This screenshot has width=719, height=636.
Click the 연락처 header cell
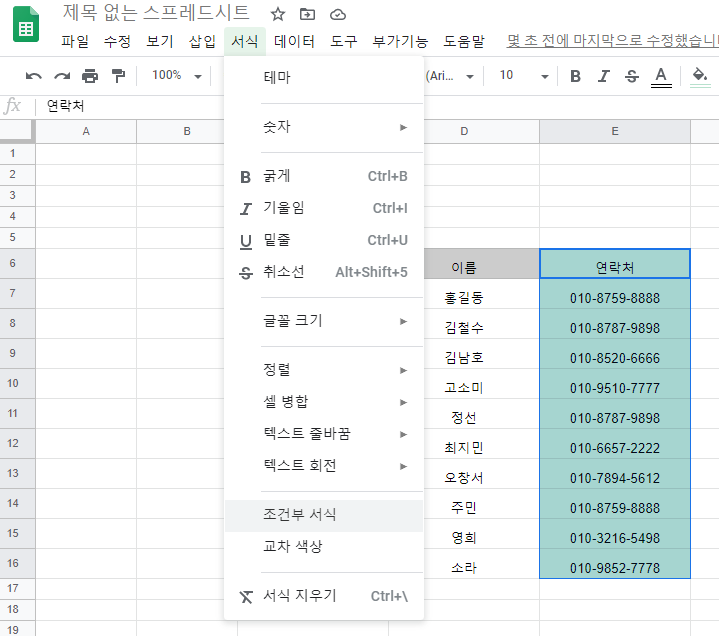pyautogui.click(x=615, y=264)
